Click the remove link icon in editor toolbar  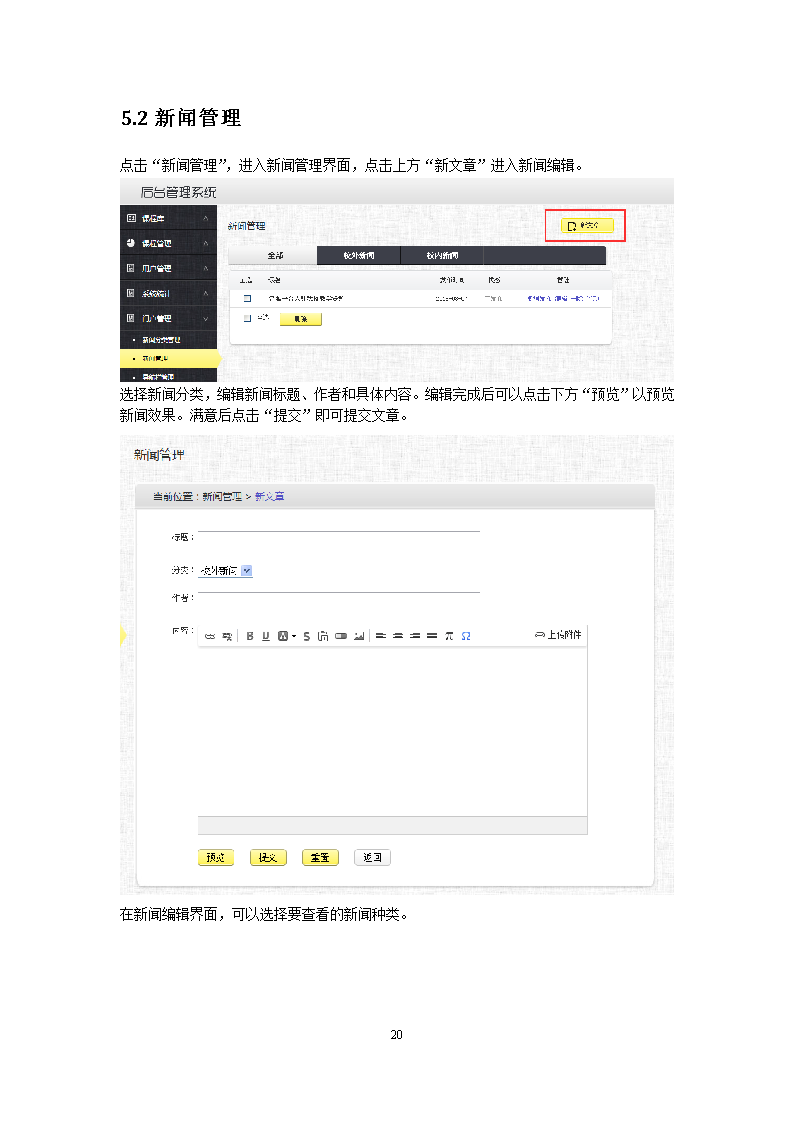[x=227, y=636]
